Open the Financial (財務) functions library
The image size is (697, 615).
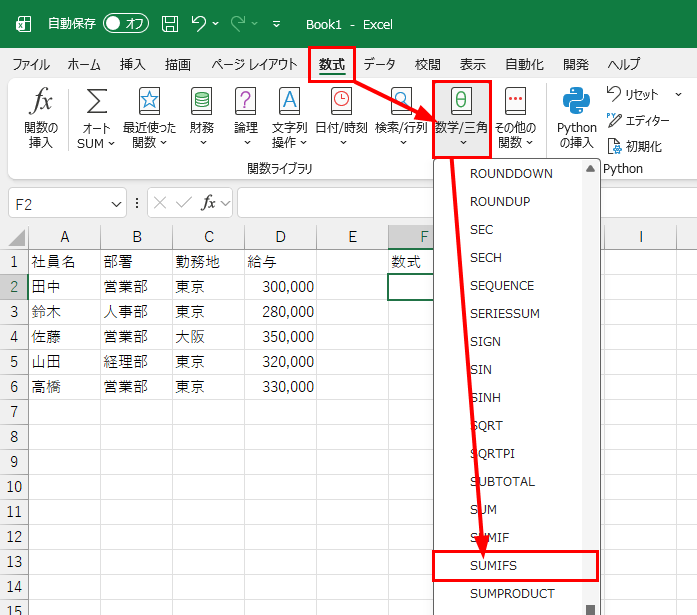[x=202, y=118]
